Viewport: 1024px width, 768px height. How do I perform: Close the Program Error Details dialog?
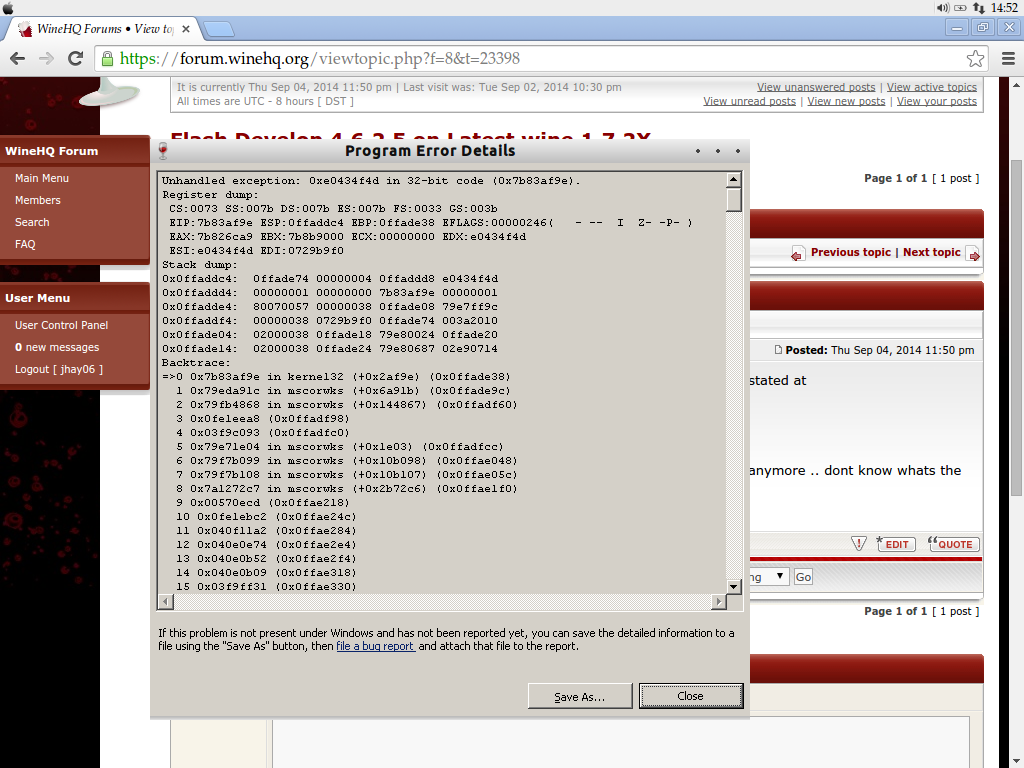pyautogui.click(x=691, y=696)
